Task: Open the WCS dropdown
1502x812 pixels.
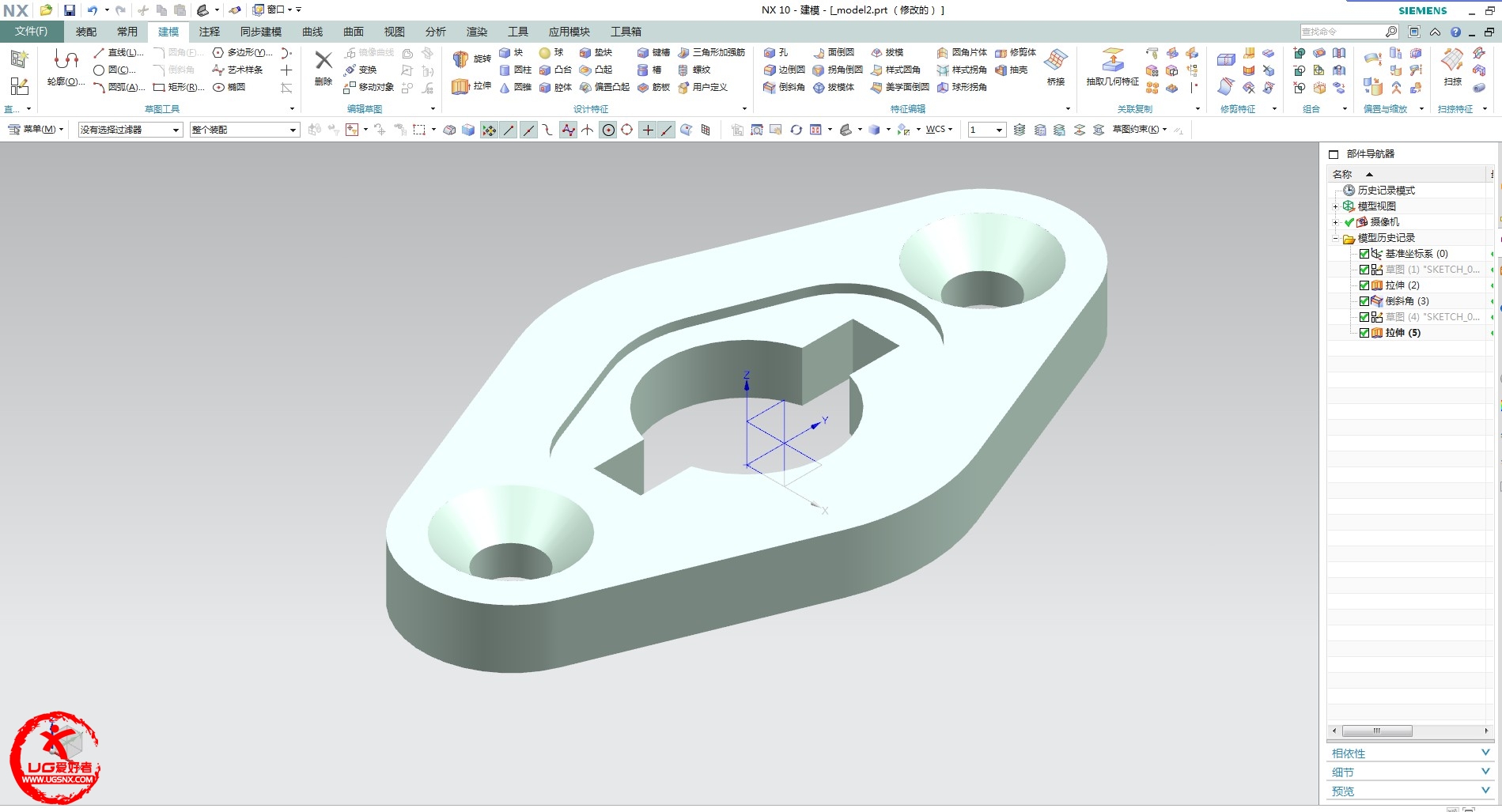Action: point(939,130)
